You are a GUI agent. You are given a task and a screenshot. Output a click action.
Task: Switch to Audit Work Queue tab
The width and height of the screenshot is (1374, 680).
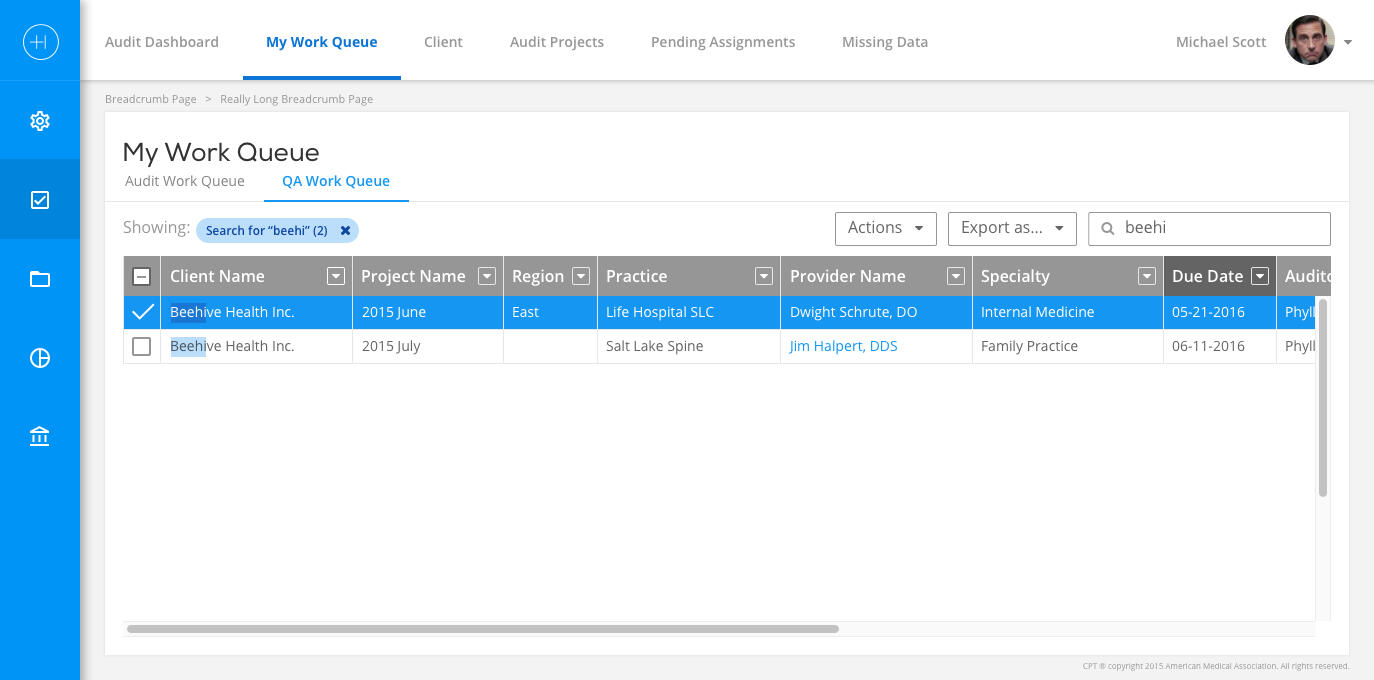pos(185,181)
